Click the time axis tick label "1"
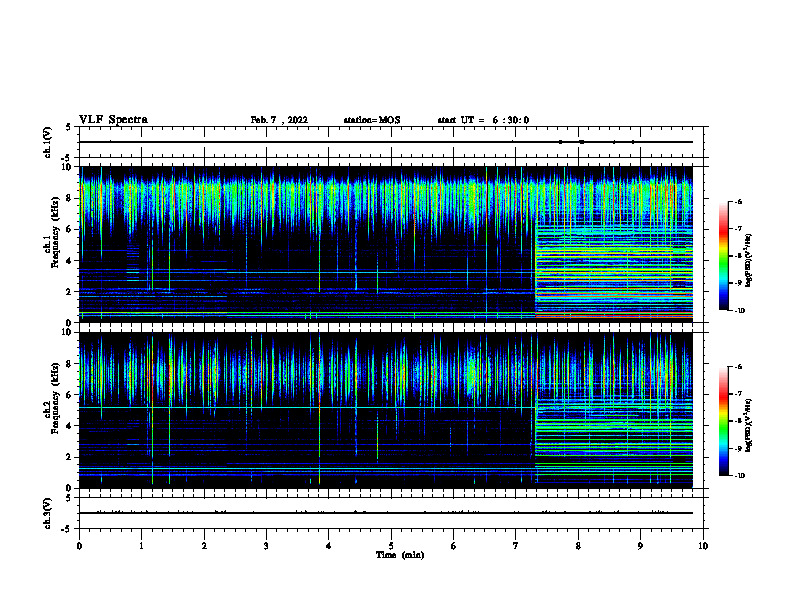Image resolution: width=792 pixels, height=612 pixels. pos(141,545)
